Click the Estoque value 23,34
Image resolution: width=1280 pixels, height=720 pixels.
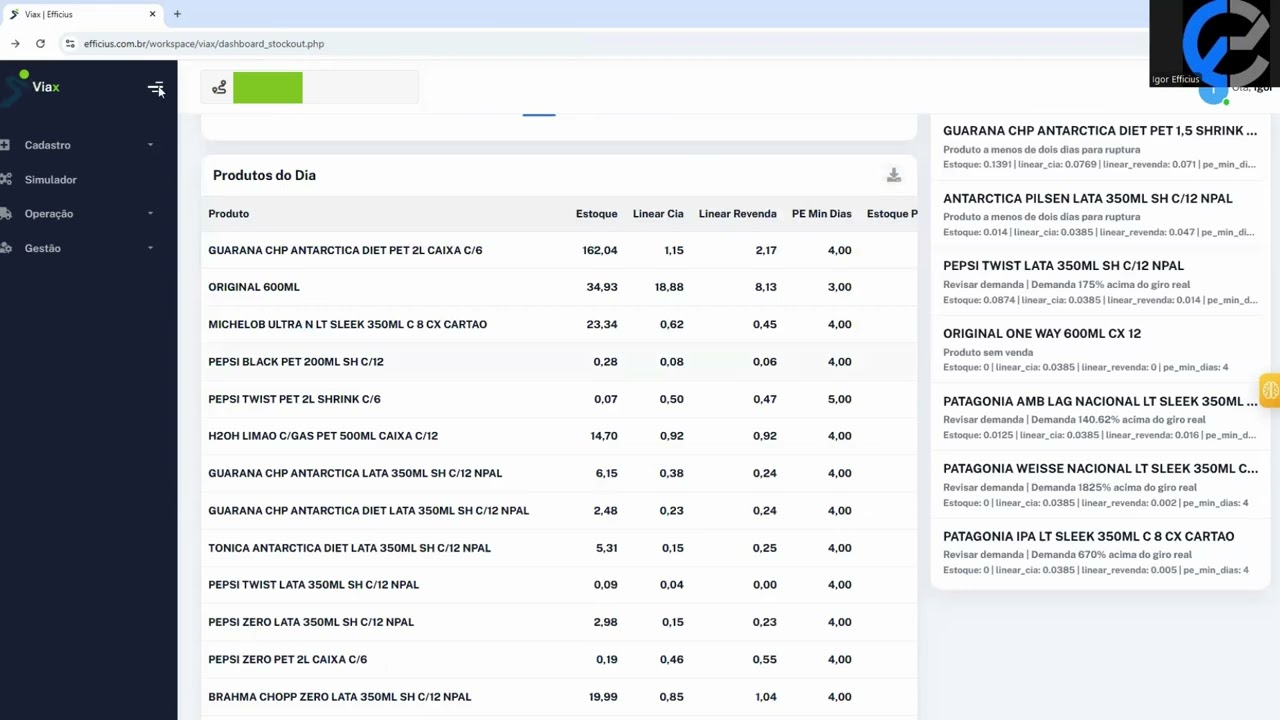point(602,324)
